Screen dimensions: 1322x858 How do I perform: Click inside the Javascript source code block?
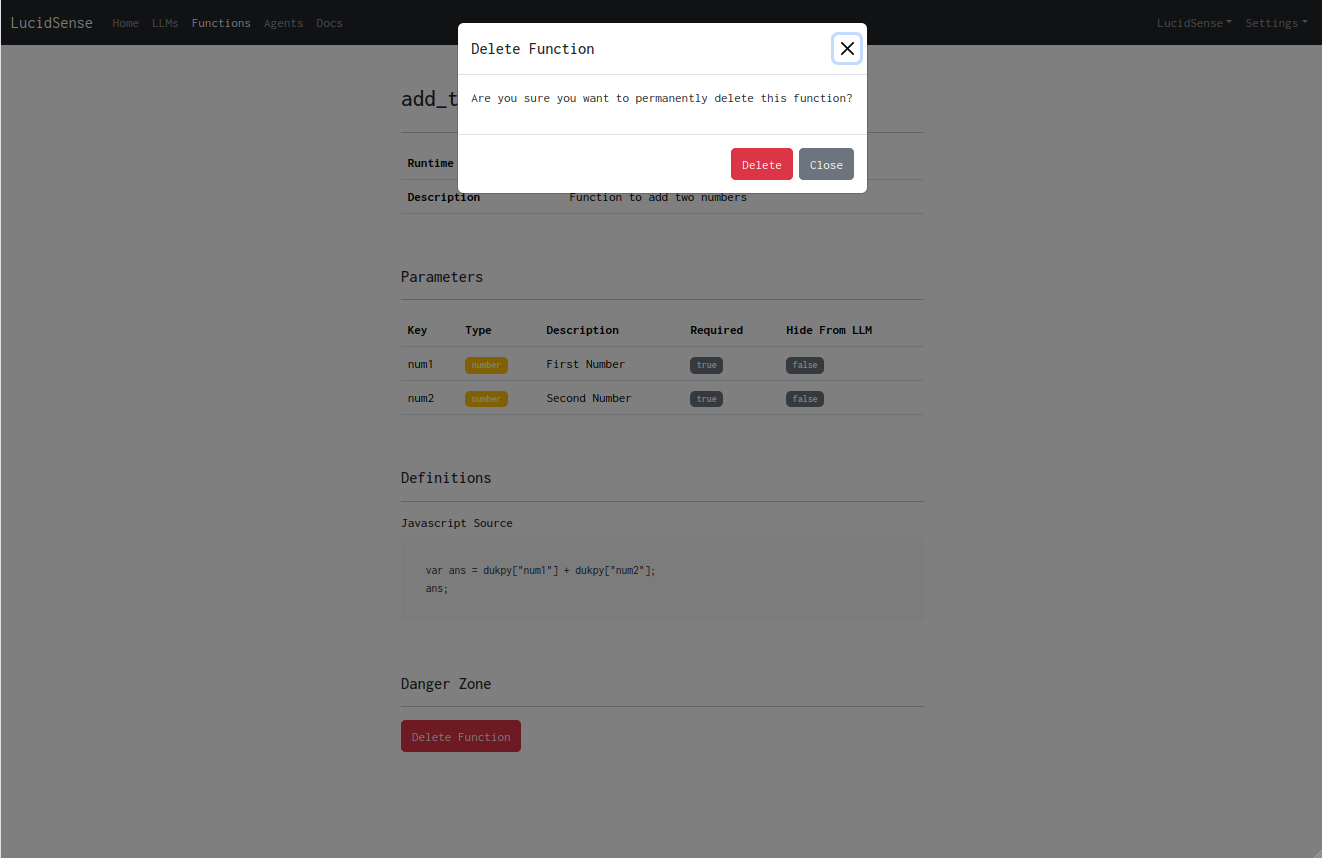662,580
